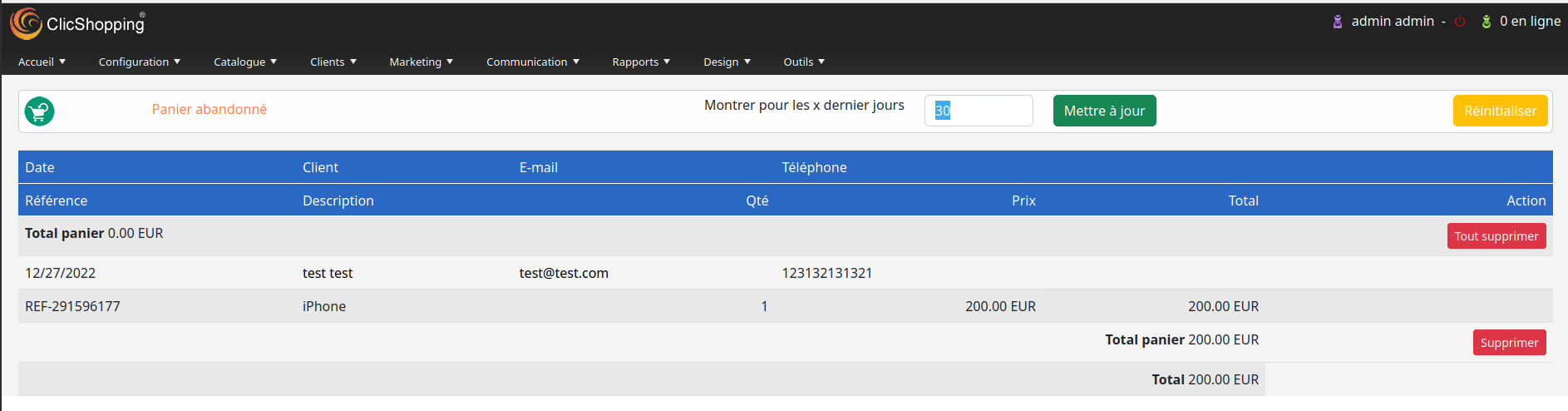Viewport: 1568px width, 411px height.
Task: Click the Mettre à jour button
Action: click(x=1104, y=111)
